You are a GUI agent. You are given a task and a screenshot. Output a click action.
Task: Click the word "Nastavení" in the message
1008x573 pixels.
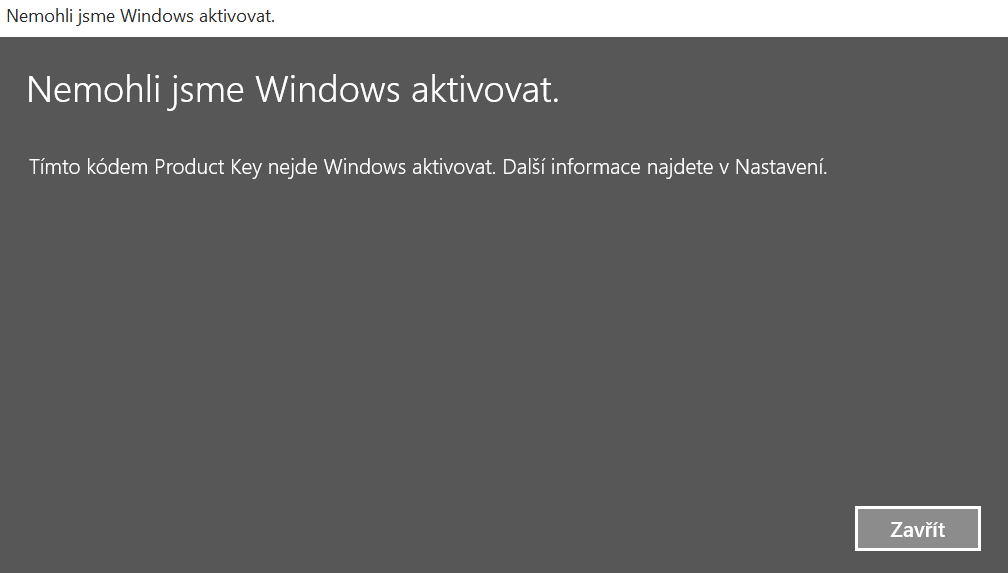point(780,167)
